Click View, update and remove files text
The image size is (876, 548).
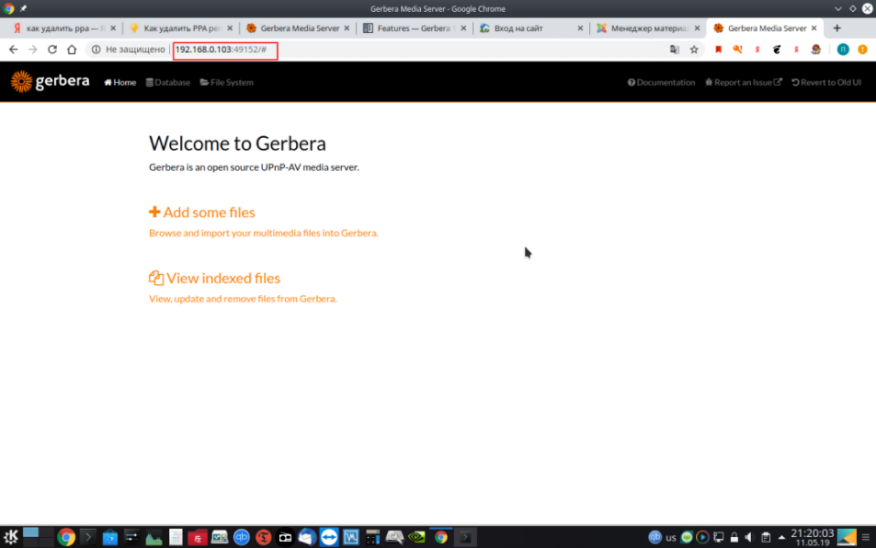[x=242, y=299]
